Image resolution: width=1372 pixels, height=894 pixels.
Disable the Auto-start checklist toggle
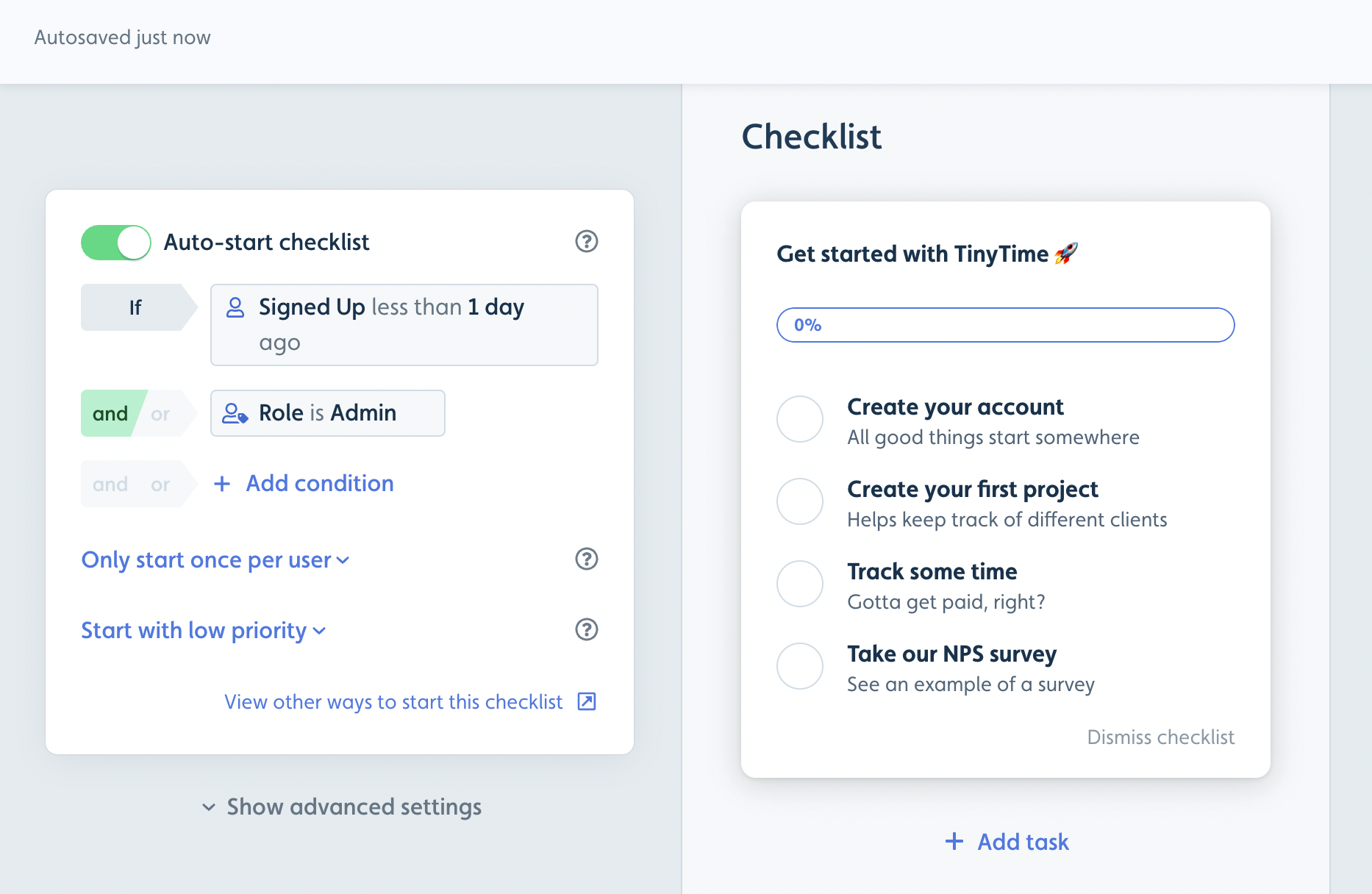(116, 243)
